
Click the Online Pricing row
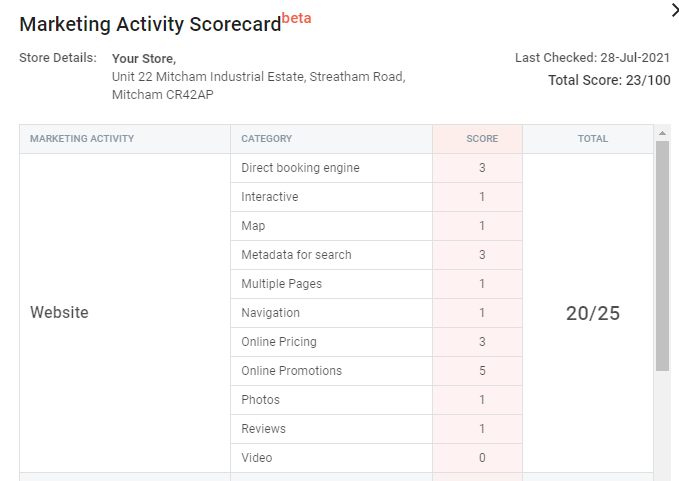tap(376, 342)
